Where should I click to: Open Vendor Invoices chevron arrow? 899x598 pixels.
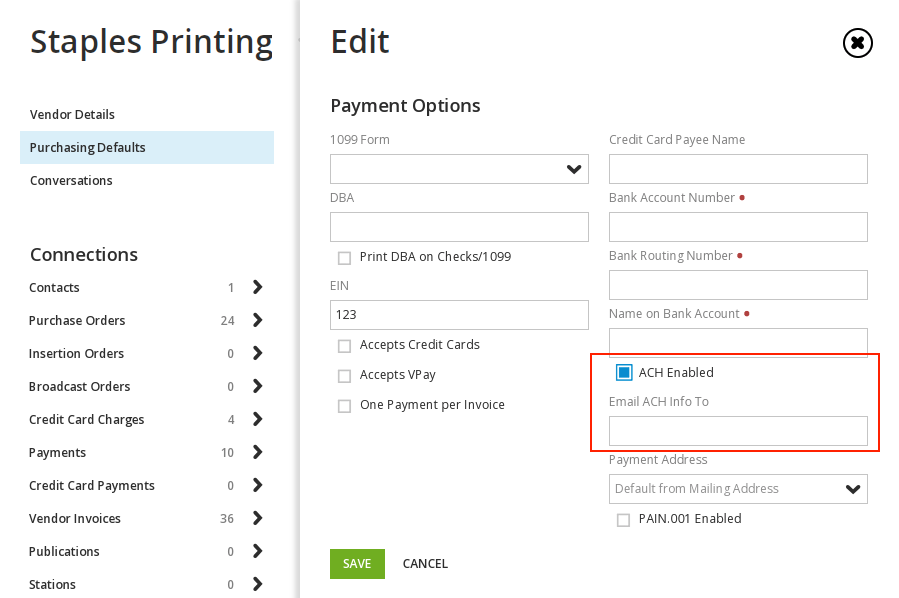point(257,518)
